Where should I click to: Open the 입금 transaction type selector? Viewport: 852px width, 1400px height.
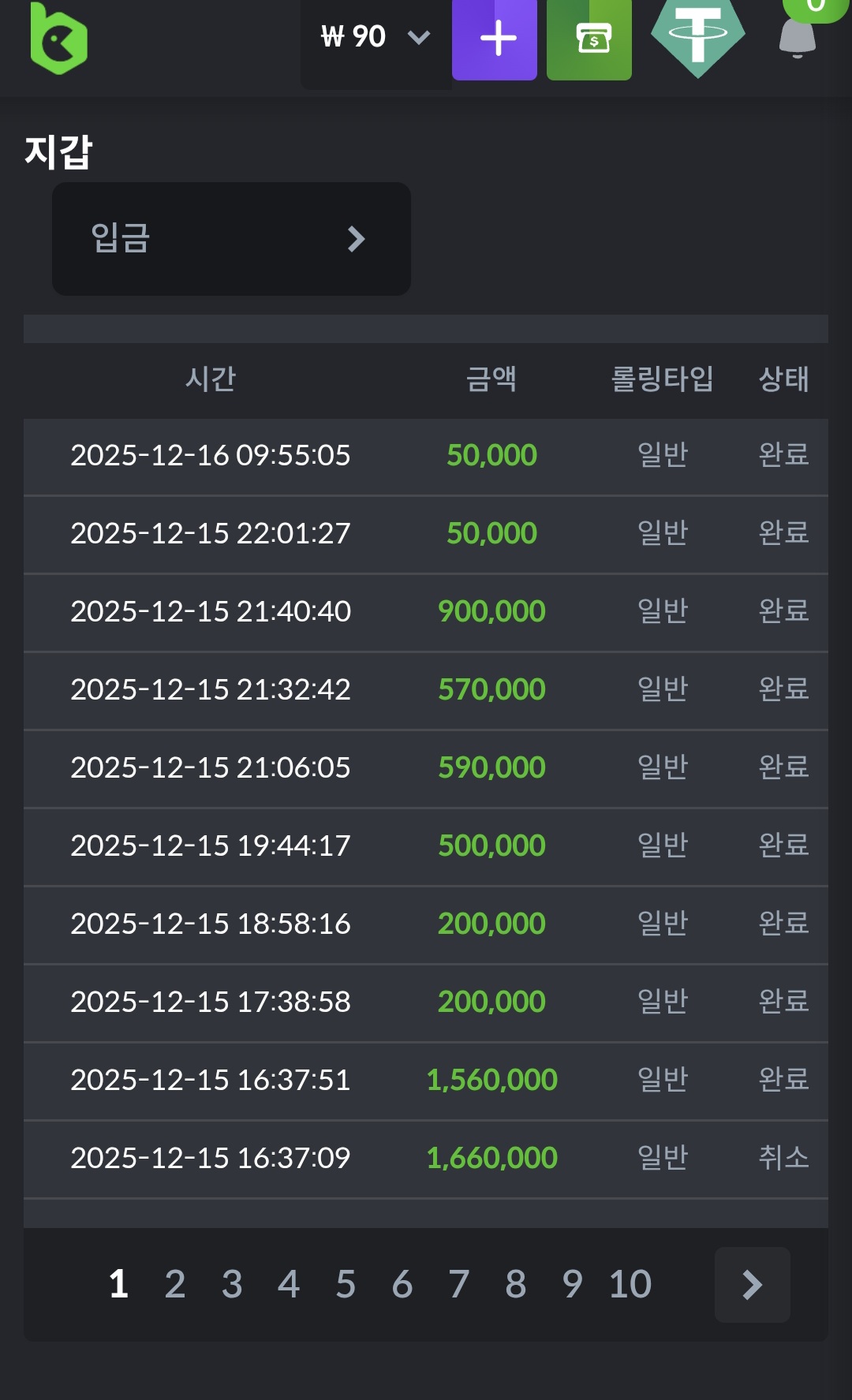[x=231, y=239]
